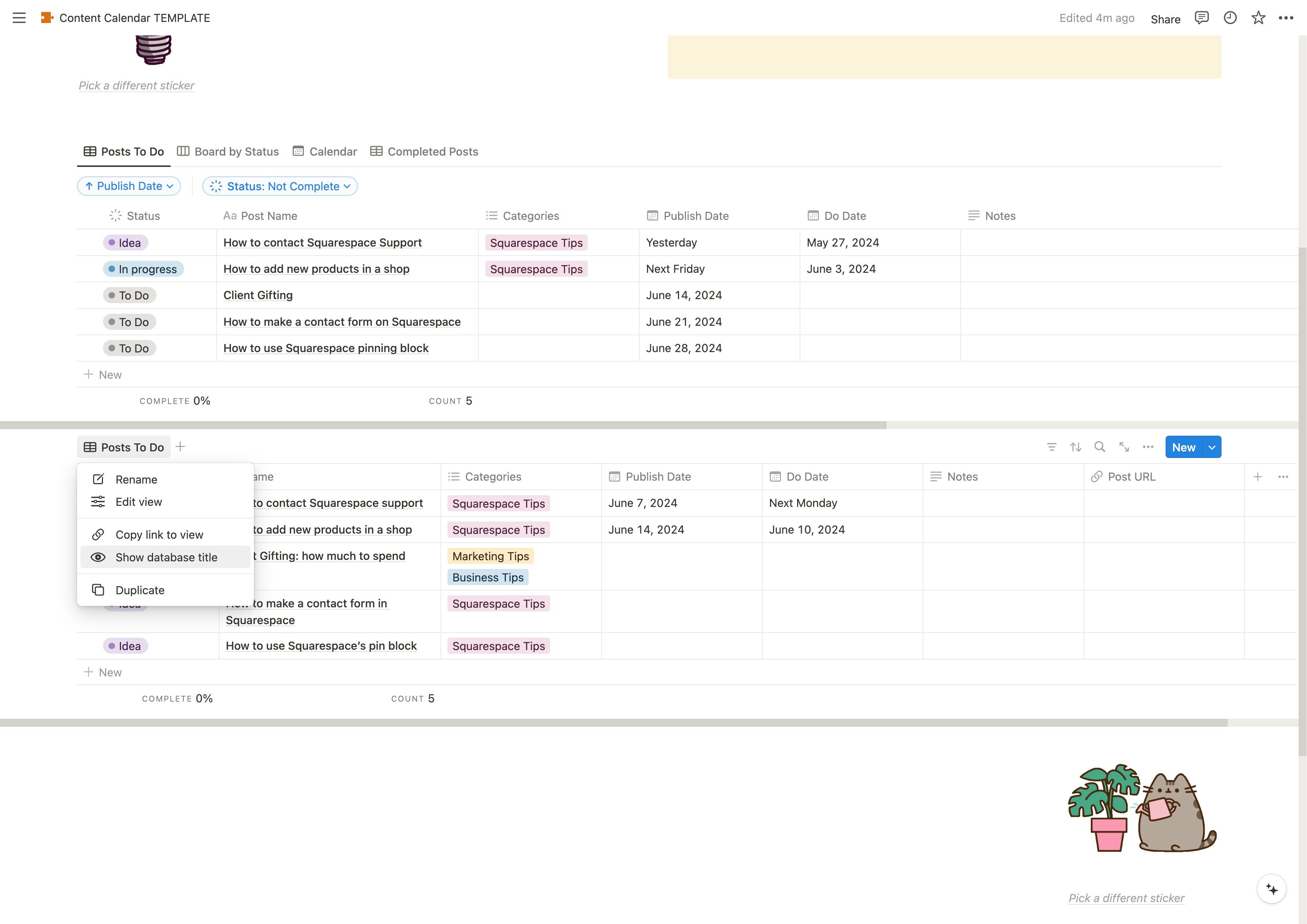Image resolution: width=1307 pixels, height=924 pixels.
Task: Open 'How to contact Squarespace Support' post
Action: click(x=322, y=243)
